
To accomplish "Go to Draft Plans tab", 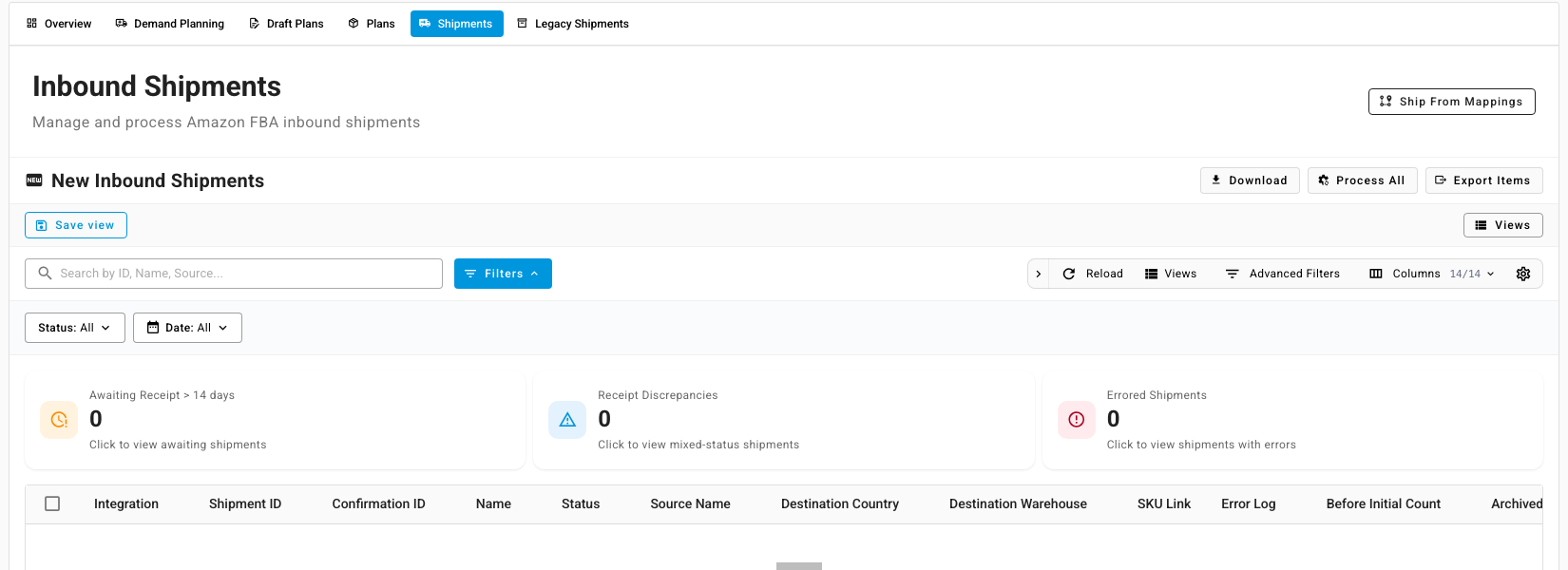I will click(286, 24).
